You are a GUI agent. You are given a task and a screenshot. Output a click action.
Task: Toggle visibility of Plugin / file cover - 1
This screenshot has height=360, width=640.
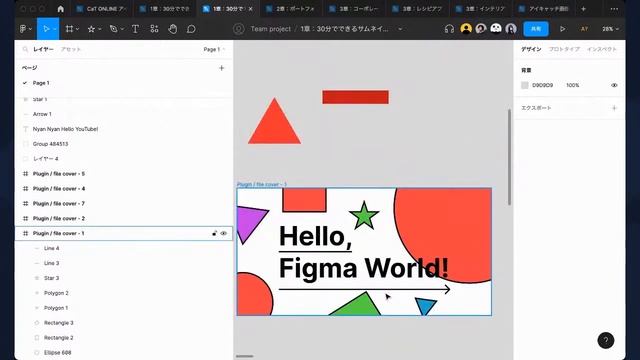coord(224,233)
